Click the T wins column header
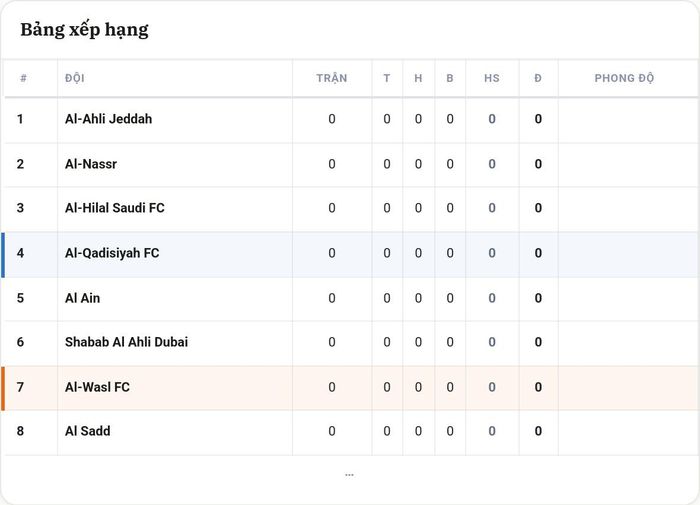Viewport: 700px width, 505px height. [x=387, y=78]
